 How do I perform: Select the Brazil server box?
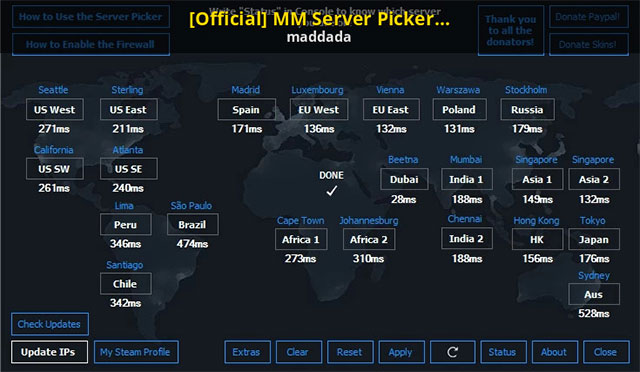pyautogui.click(x=193, y=225)
